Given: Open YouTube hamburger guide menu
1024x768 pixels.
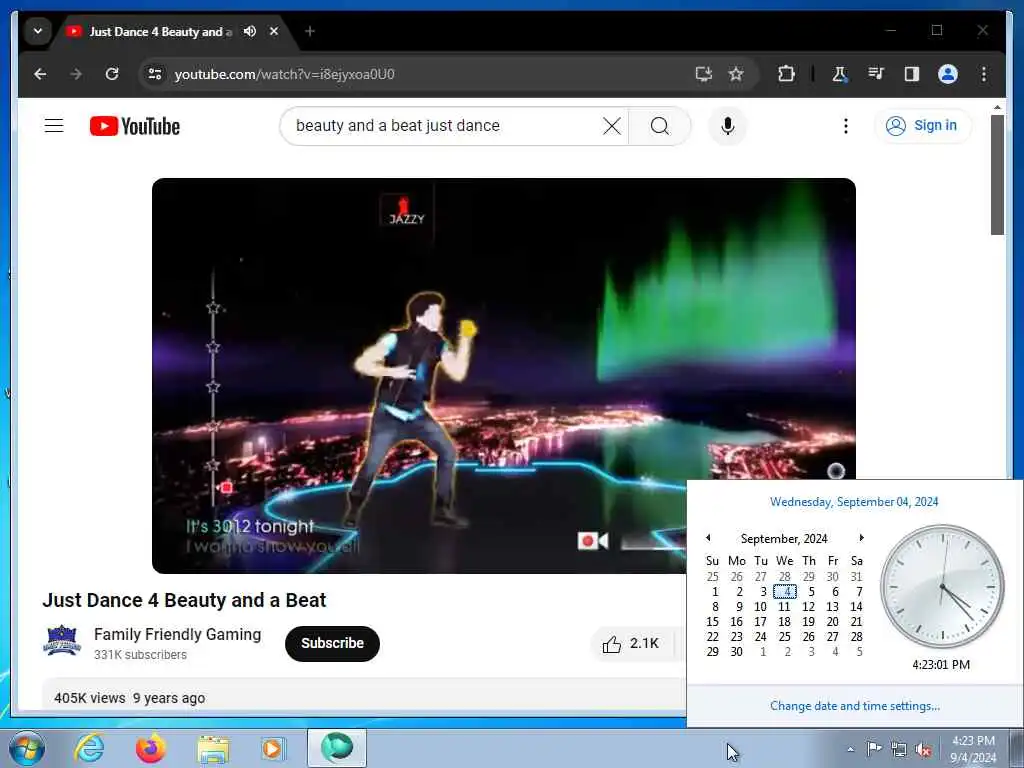Looking at the screenshot, I should (54, 125).
